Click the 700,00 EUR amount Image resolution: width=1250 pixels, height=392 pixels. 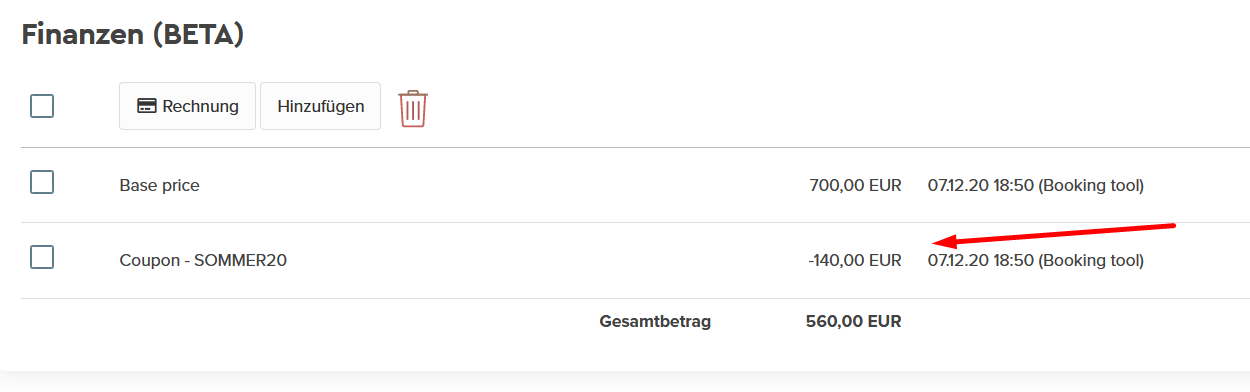click(x=856, y=185)
